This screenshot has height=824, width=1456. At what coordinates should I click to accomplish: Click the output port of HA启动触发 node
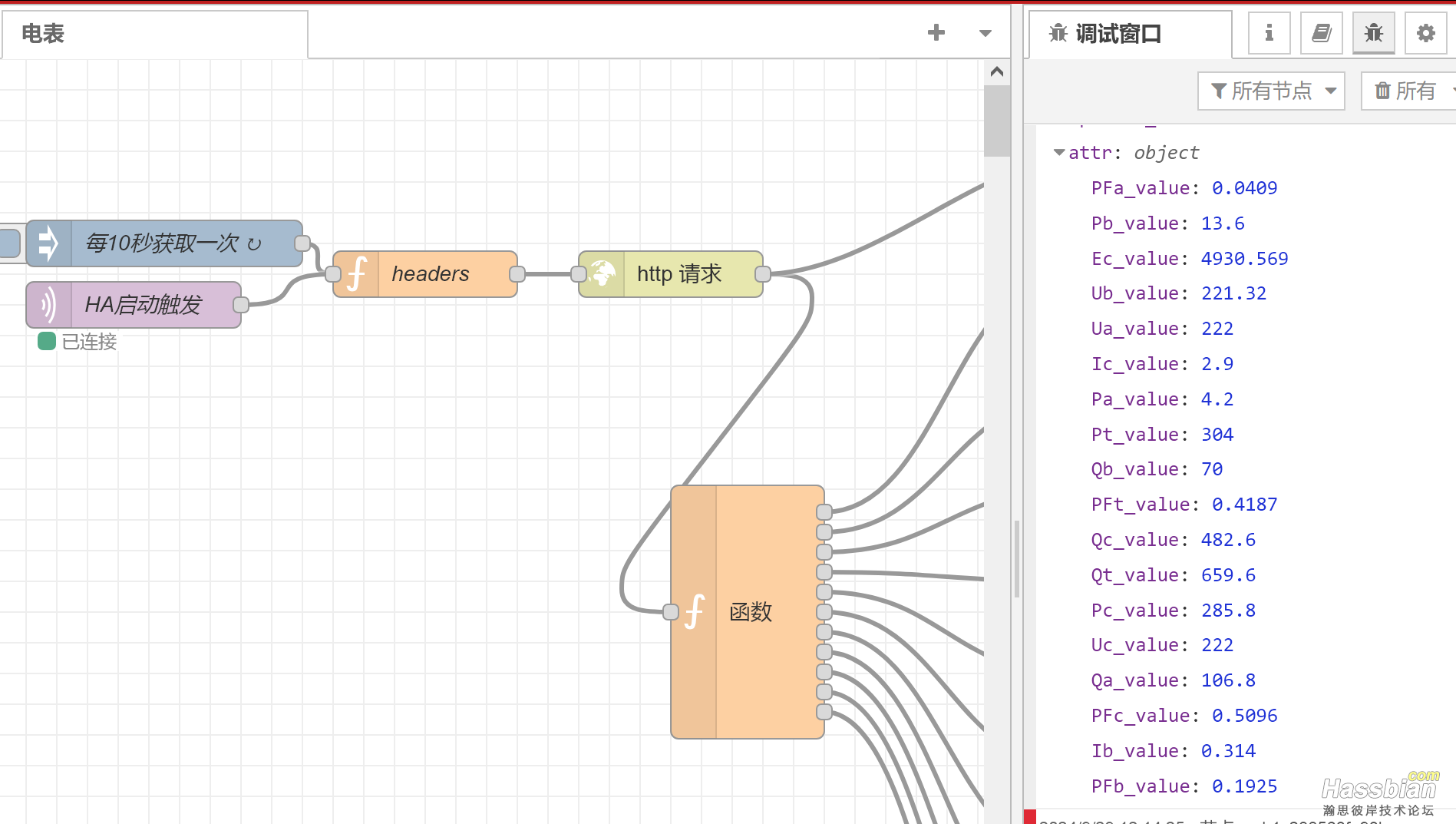(x=241, y=305)
